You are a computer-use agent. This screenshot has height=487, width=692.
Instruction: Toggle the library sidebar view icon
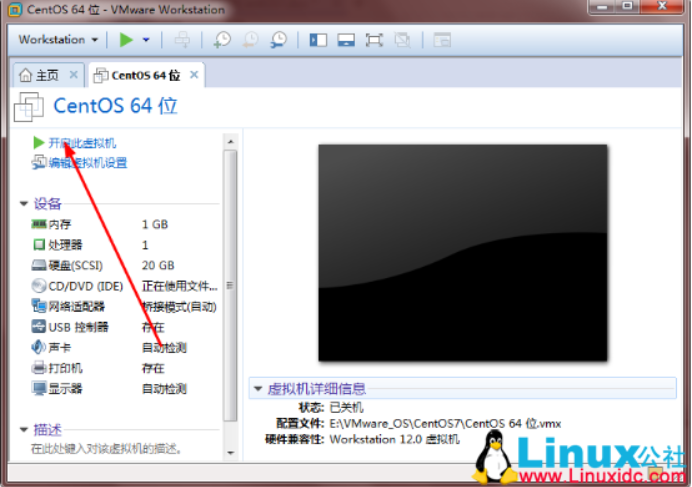coord(318,40)
